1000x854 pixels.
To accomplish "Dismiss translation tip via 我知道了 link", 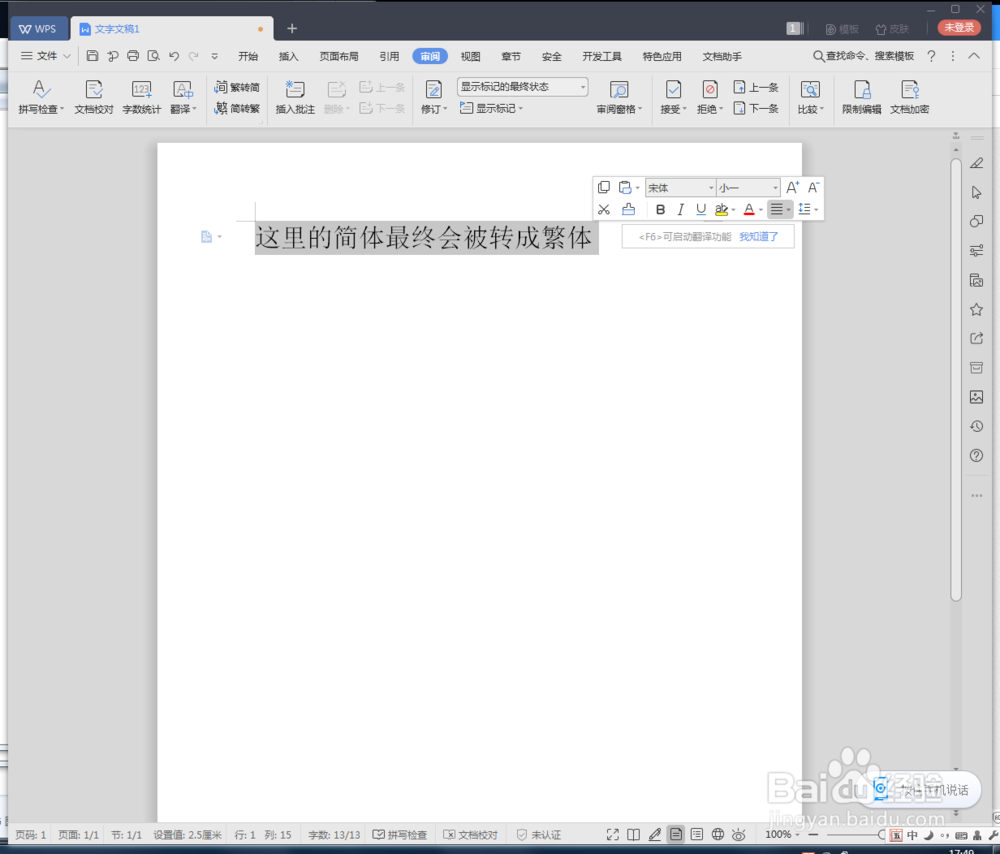I will (x=758, y=237).
